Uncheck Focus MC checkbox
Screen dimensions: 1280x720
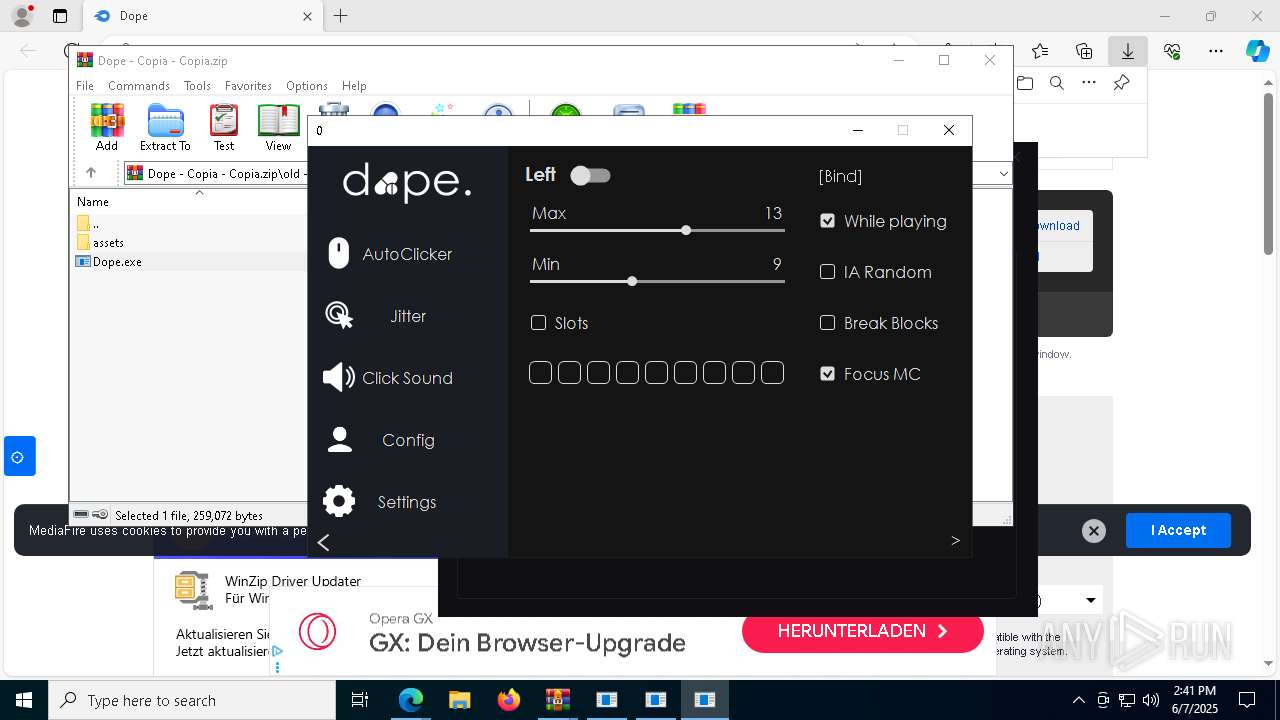[x=827, y=374]
